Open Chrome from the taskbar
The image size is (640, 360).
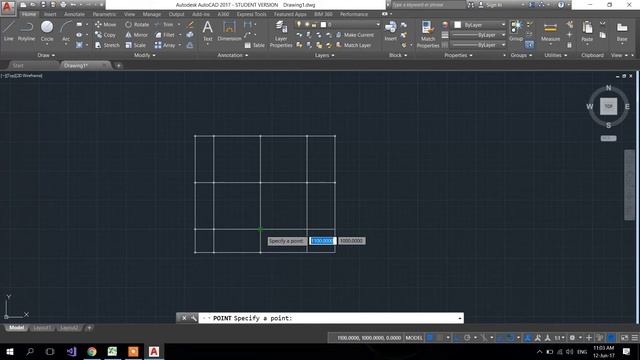[x=92, y=351]
